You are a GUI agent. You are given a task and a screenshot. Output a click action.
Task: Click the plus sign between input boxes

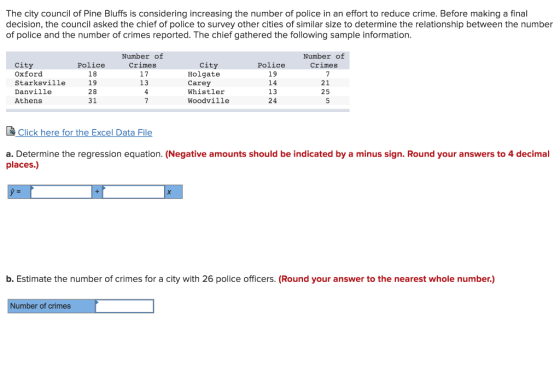97,192
